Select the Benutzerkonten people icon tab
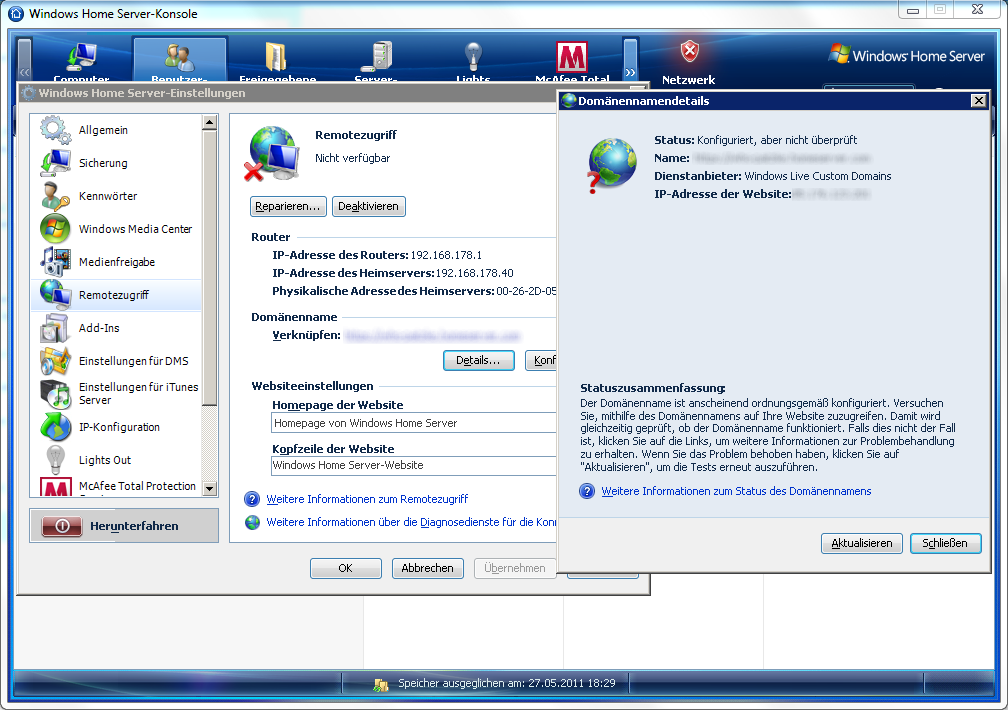 (179, 57)
